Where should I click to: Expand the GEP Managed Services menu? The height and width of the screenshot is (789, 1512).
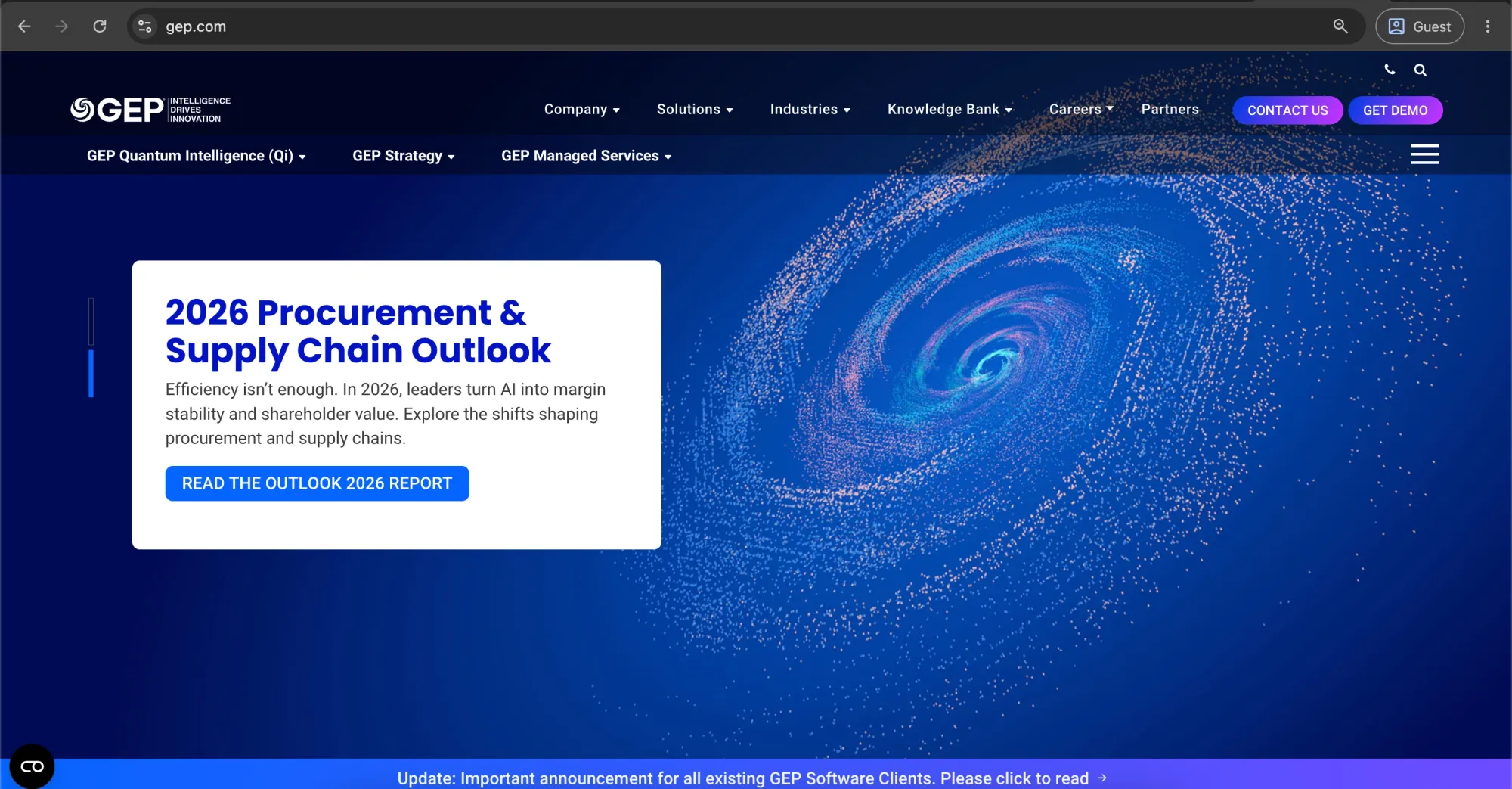586,156
